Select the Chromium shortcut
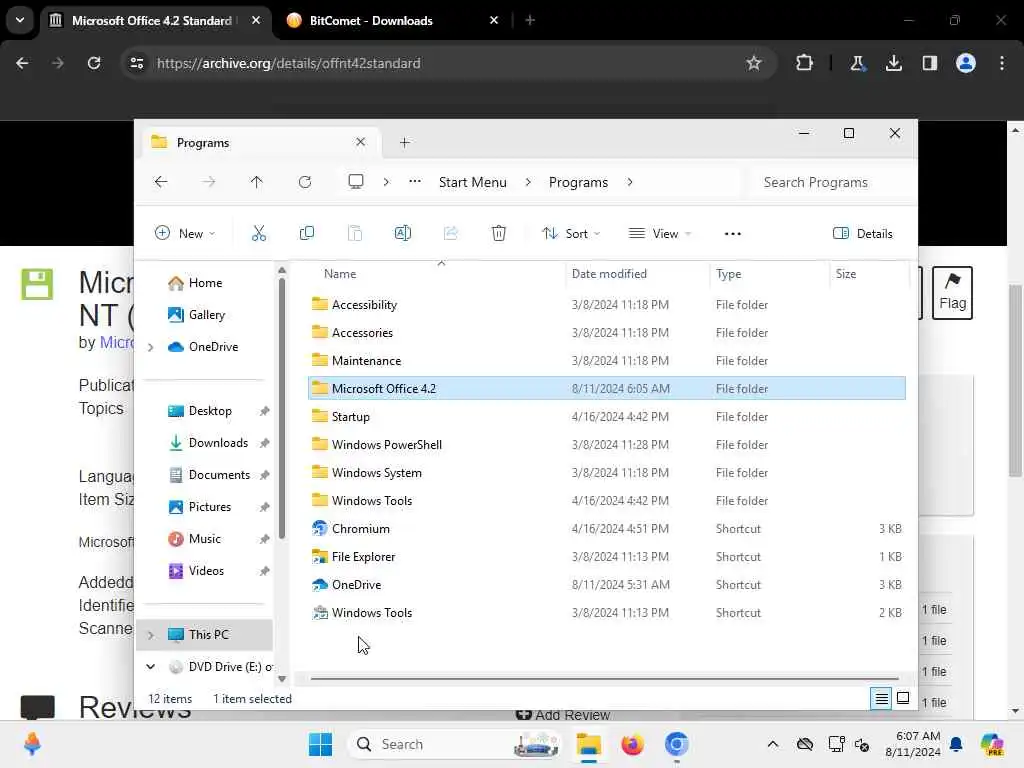 [607, 529]
